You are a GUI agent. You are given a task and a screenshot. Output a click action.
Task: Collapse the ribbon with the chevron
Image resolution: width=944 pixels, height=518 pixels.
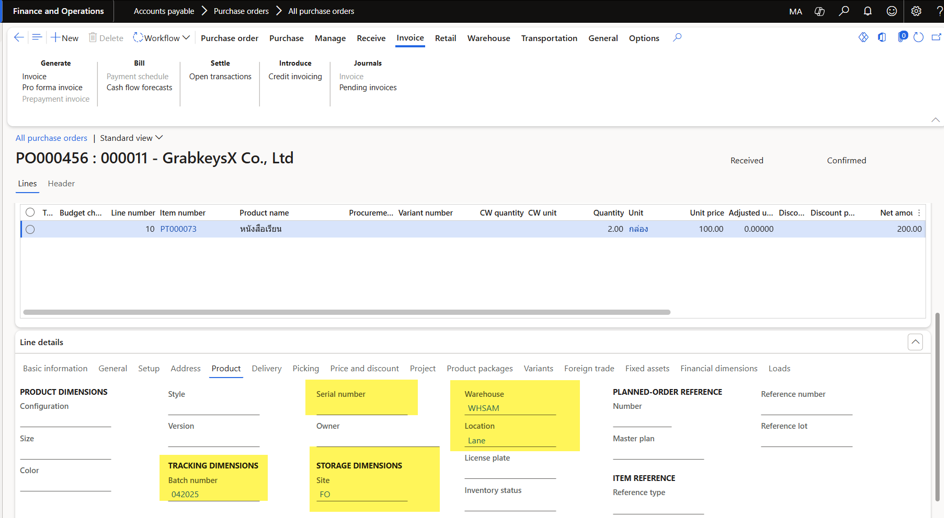pyautogui.click(x=936, y=120)
